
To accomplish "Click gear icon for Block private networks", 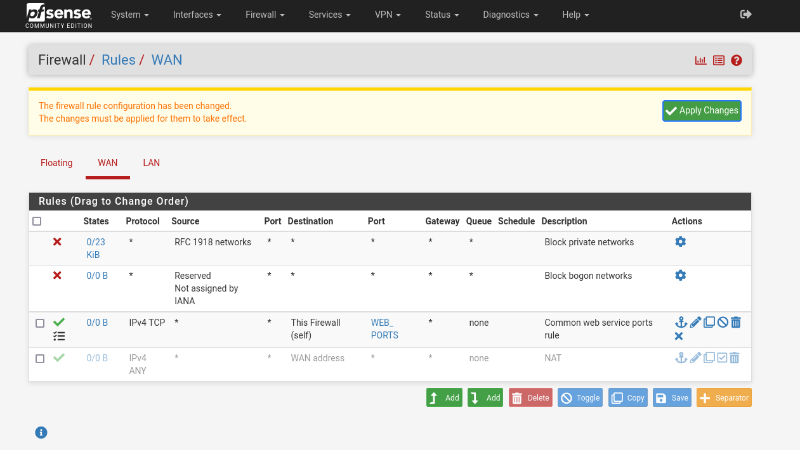I will pyautogui.click(x=680, y=241).
